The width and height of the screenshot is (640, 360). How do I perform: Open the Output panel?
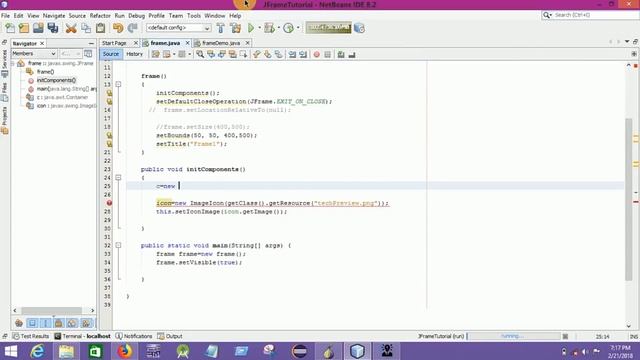[x=170, y=336]
